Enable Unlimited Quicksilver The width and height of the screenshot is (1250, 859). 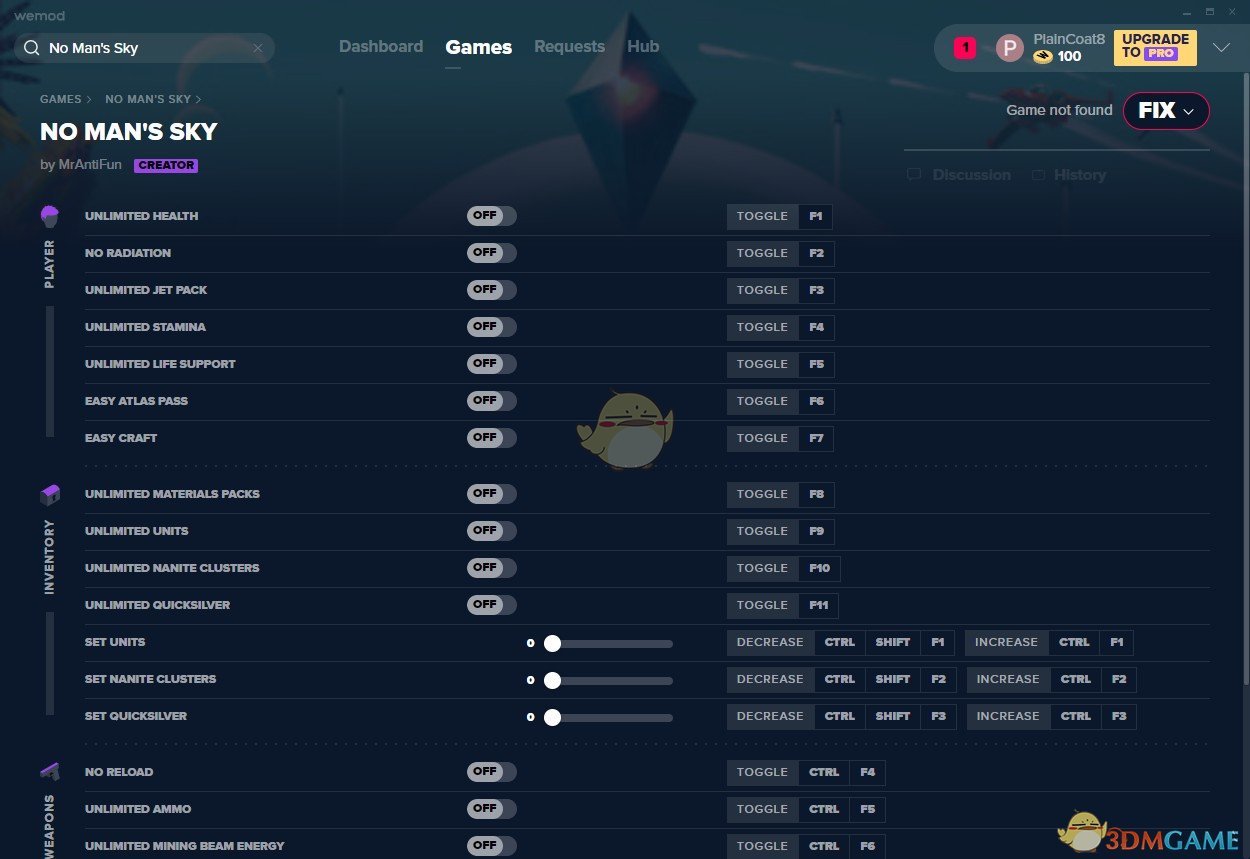[x=492, y=605]
